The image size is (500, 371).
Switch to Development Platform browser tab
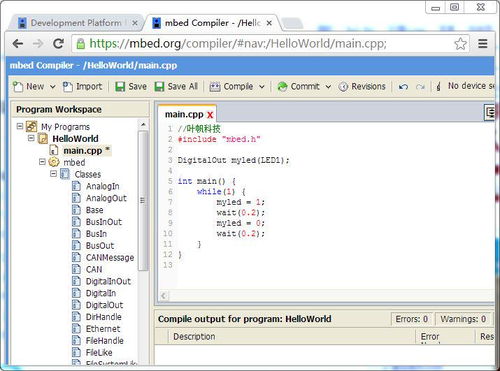pos(76,23)
